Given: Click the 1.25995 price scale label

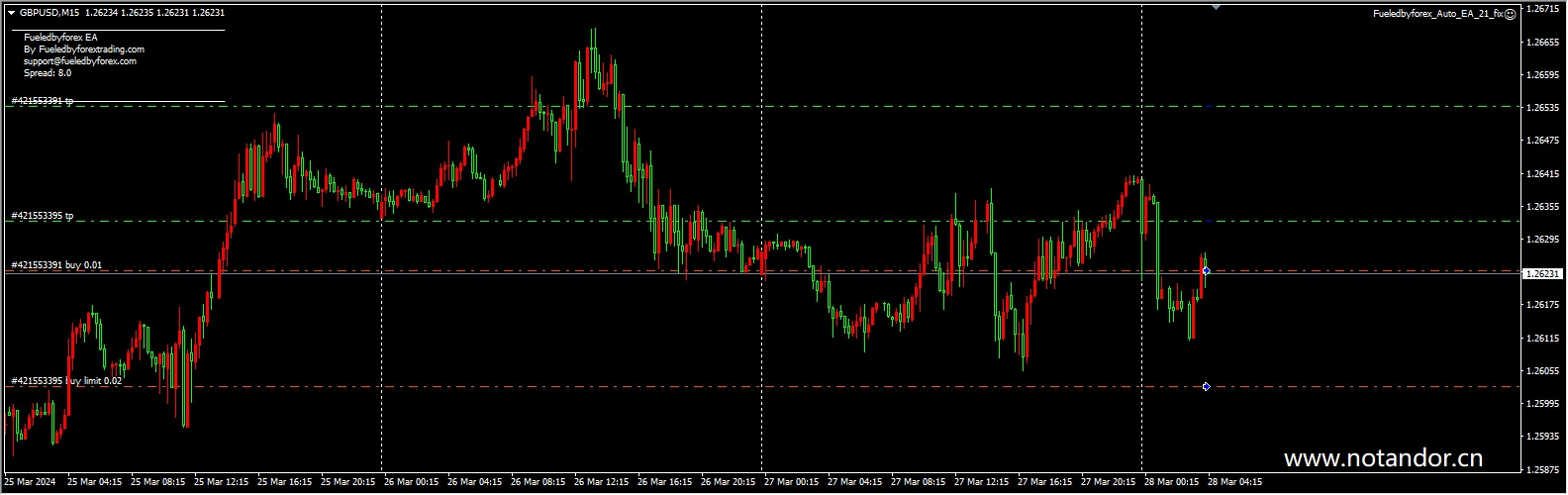Looking at the screenshot, I should pos(1543,403).
